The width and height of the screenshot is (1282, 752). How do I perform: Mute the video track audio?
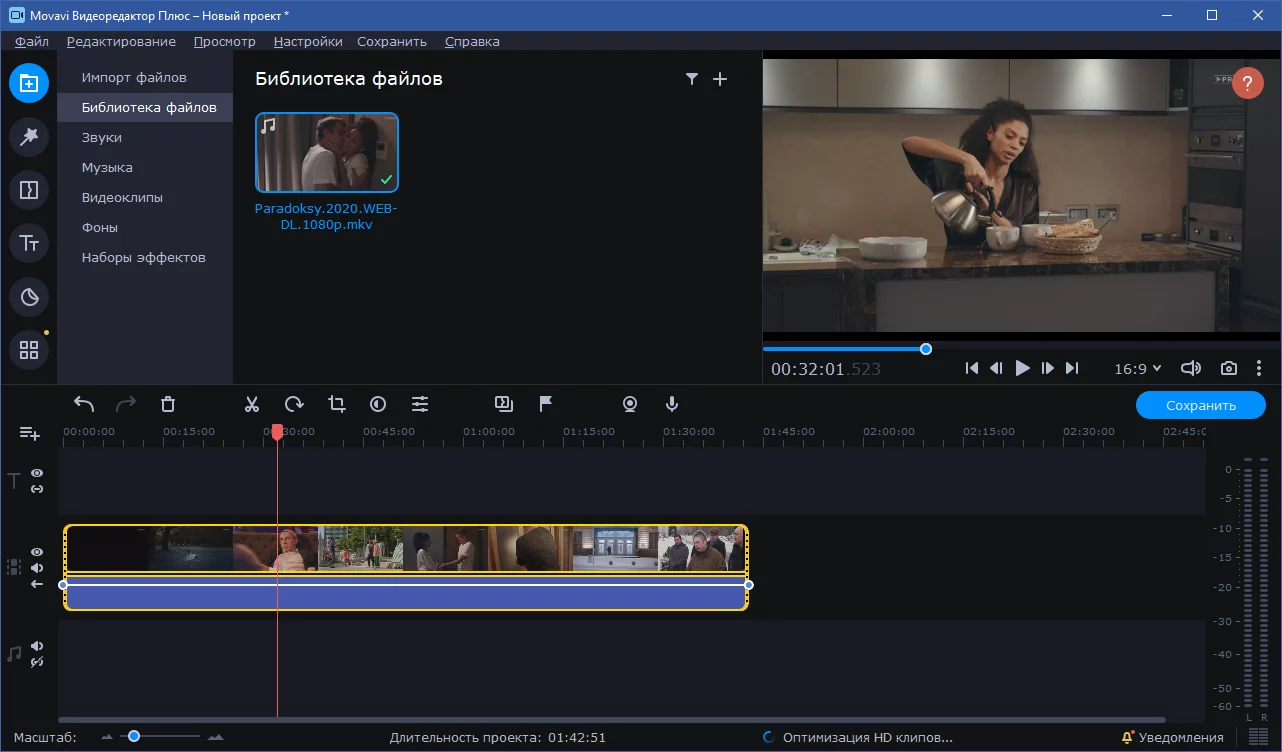tap(37, 568)
